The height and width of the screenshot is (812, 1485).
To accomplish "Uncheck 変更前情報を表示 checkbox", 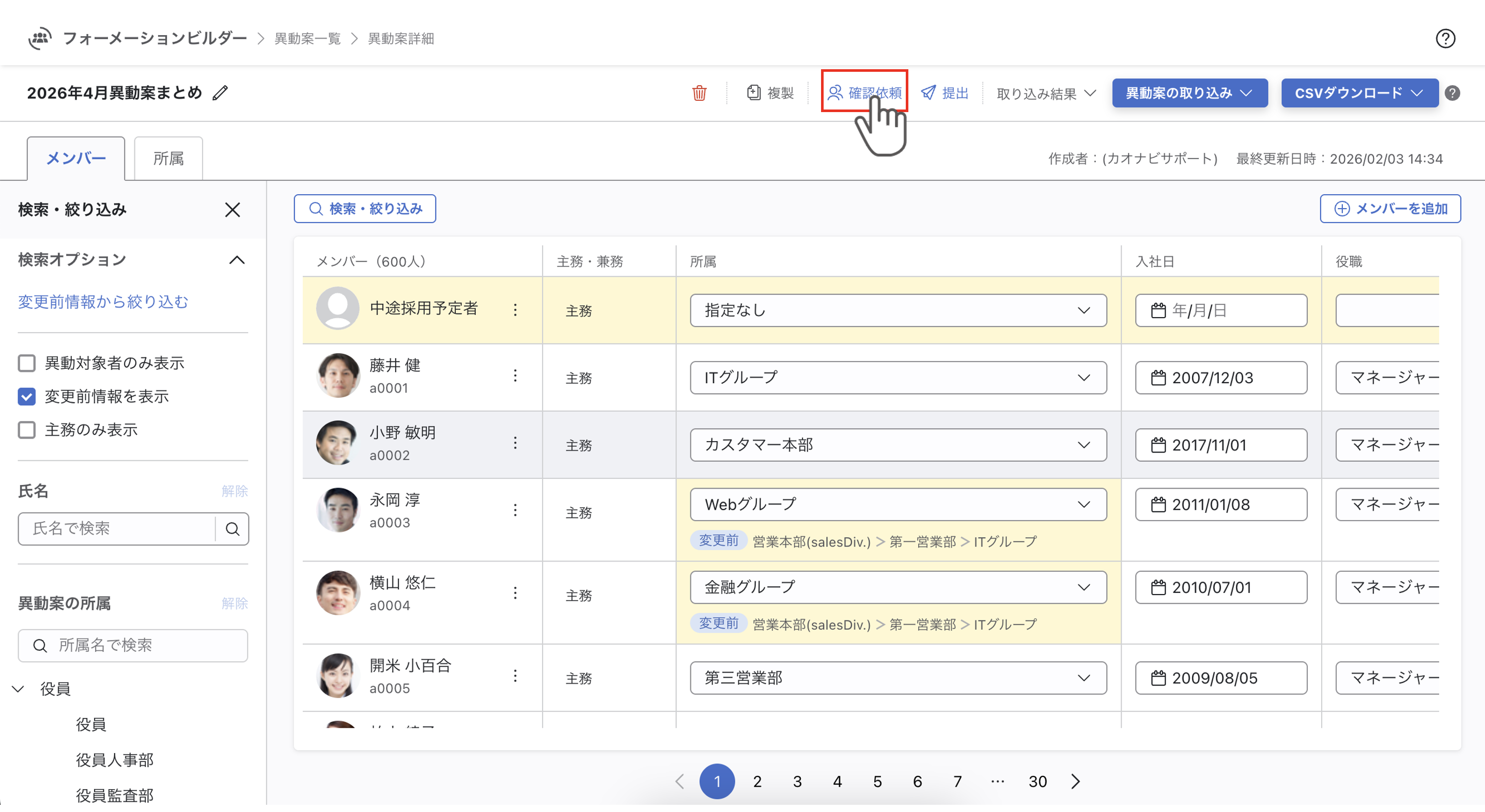I will [26, 397].
